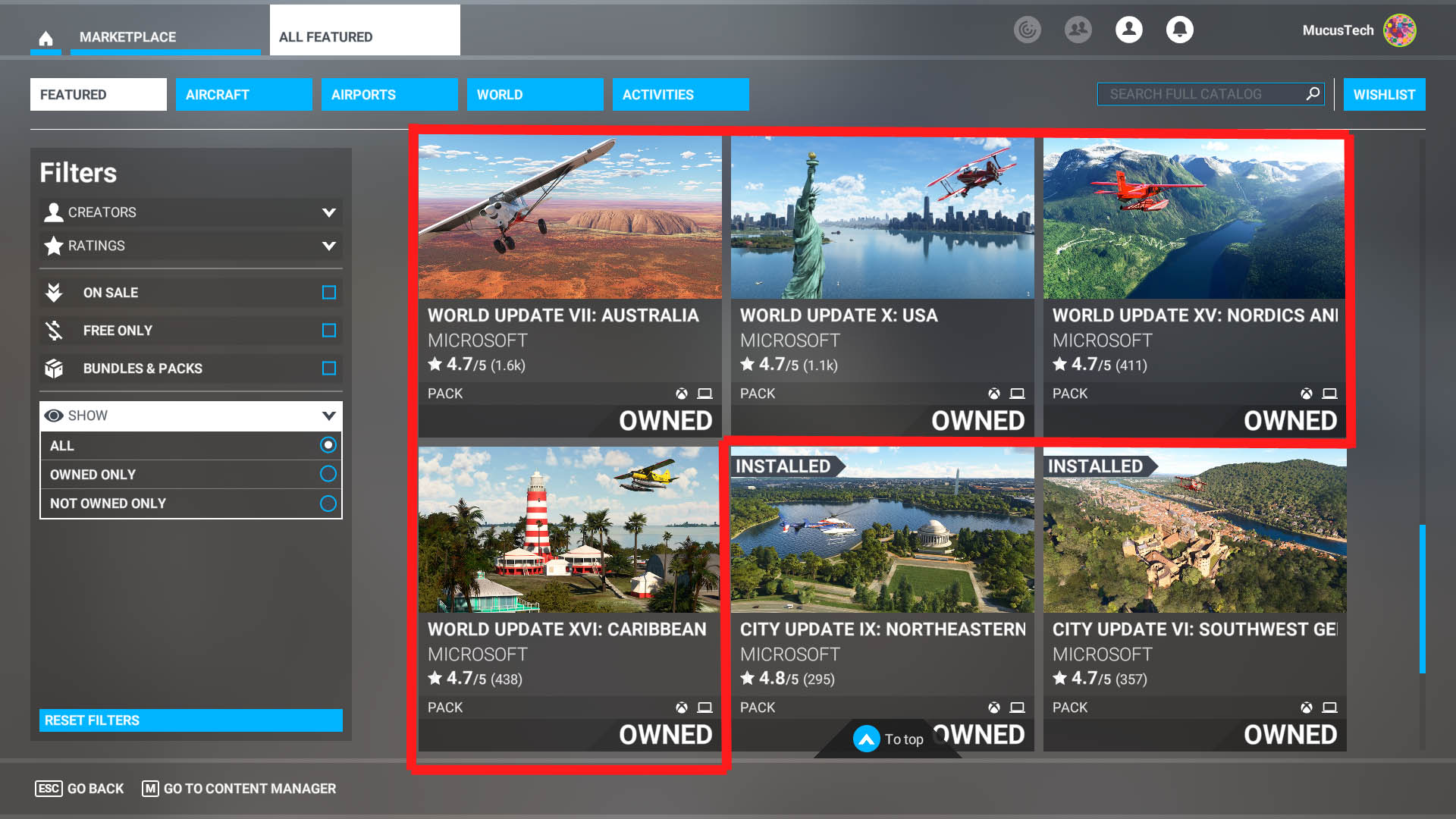Viewport: 1456px width, 819px height.
Task: Click the MucusTech profile avatar
Action: click(1399, 30)
